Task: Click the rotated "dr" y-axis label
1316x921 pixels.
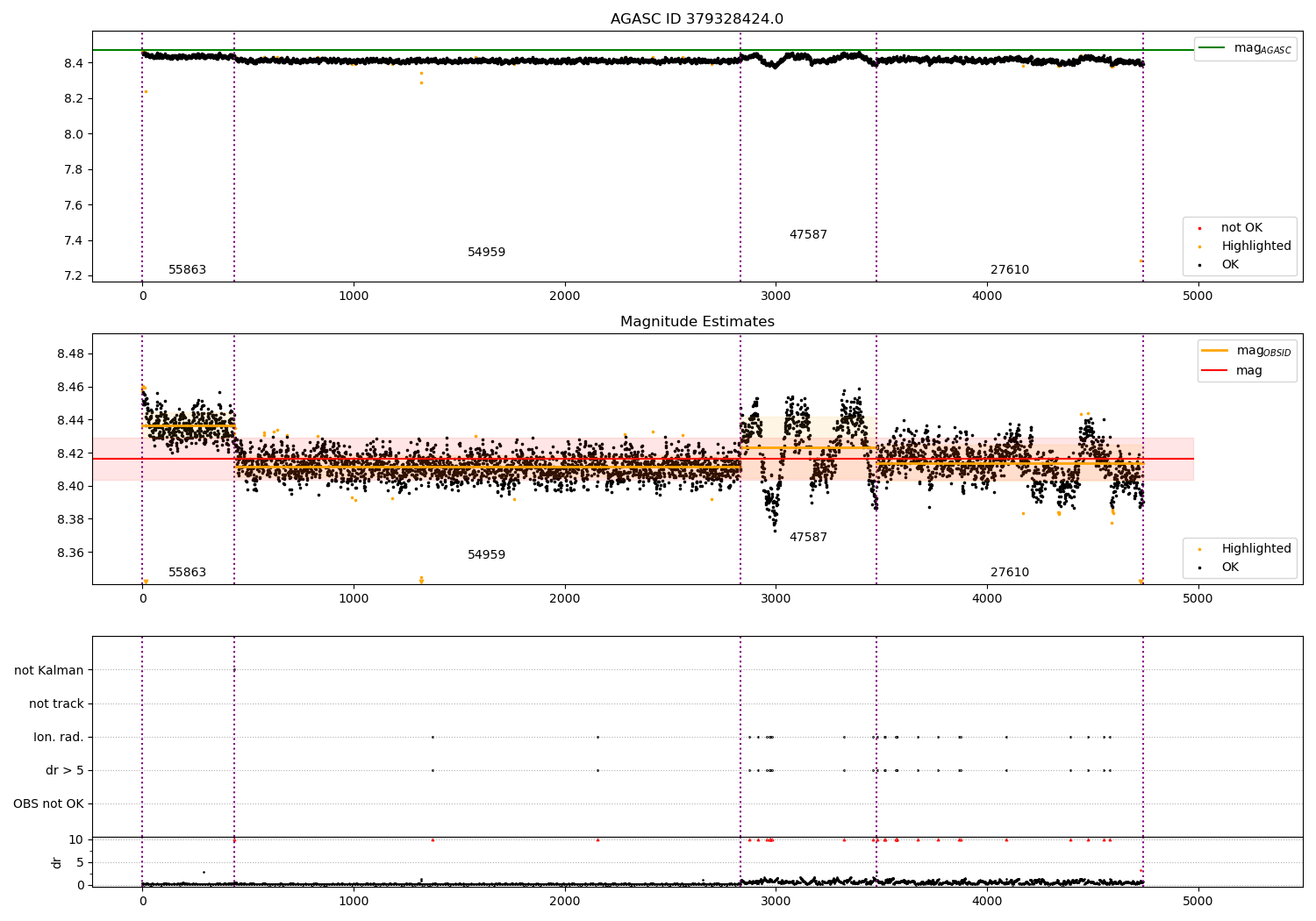Action: click(x=57, y=862)
